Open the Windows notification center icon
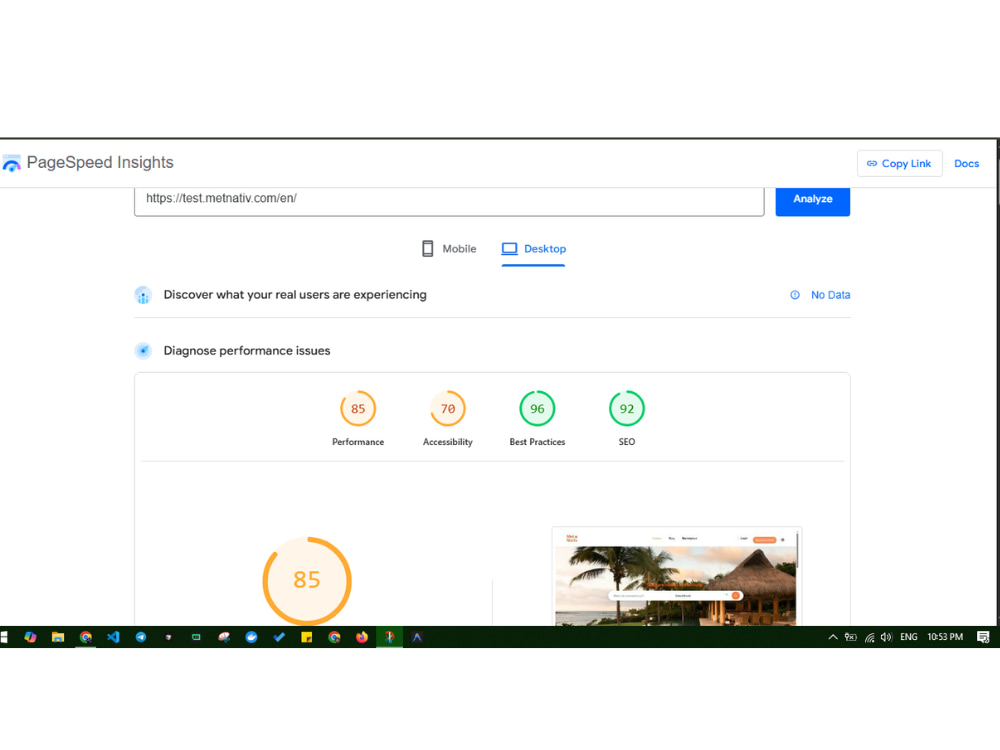Screen dimensions: 1000x750 point(983,637)
